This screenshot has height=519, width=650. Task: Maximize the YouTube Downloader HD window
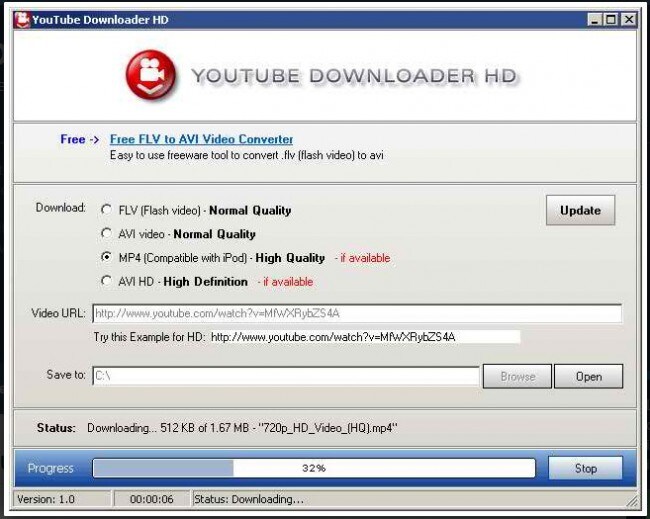point(611,19)
